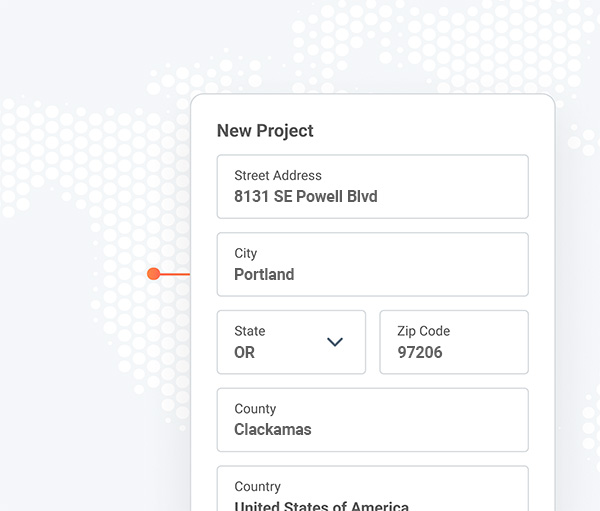The height and width of the screenshot is (511, 600).
Task: Click the Clackamas county value
Action: coord(273,430)
